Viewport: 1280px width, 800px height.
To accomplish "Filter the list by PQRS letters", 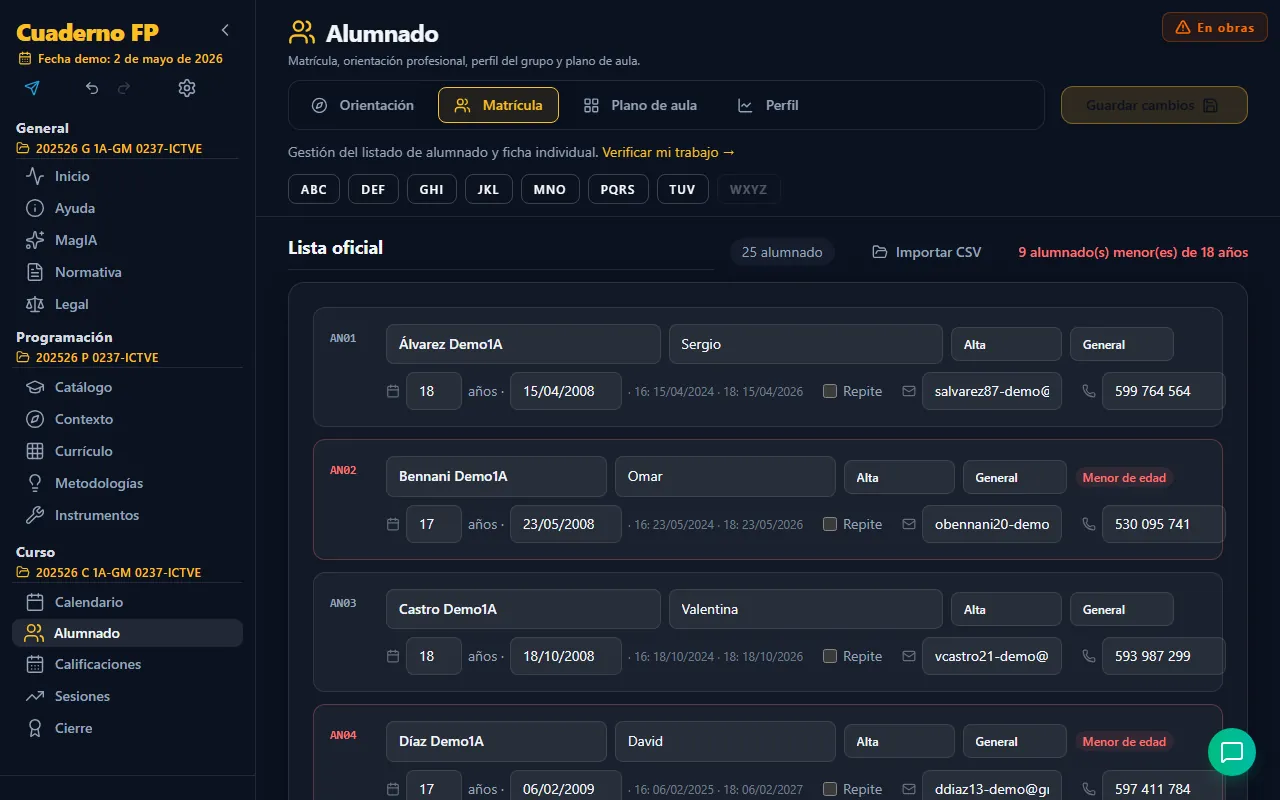I will click(618, 189).
